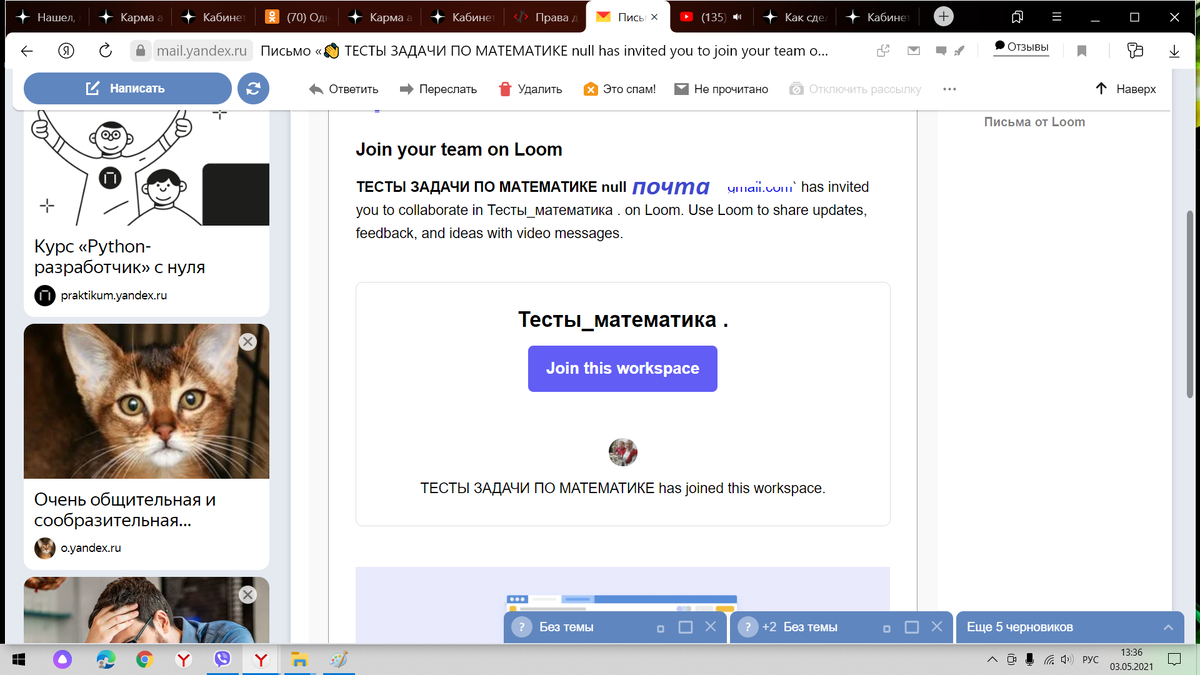Screen dimensions: 1200x675
Task: Open downloads with the down arrow icon
Action: click(1172, 51)
